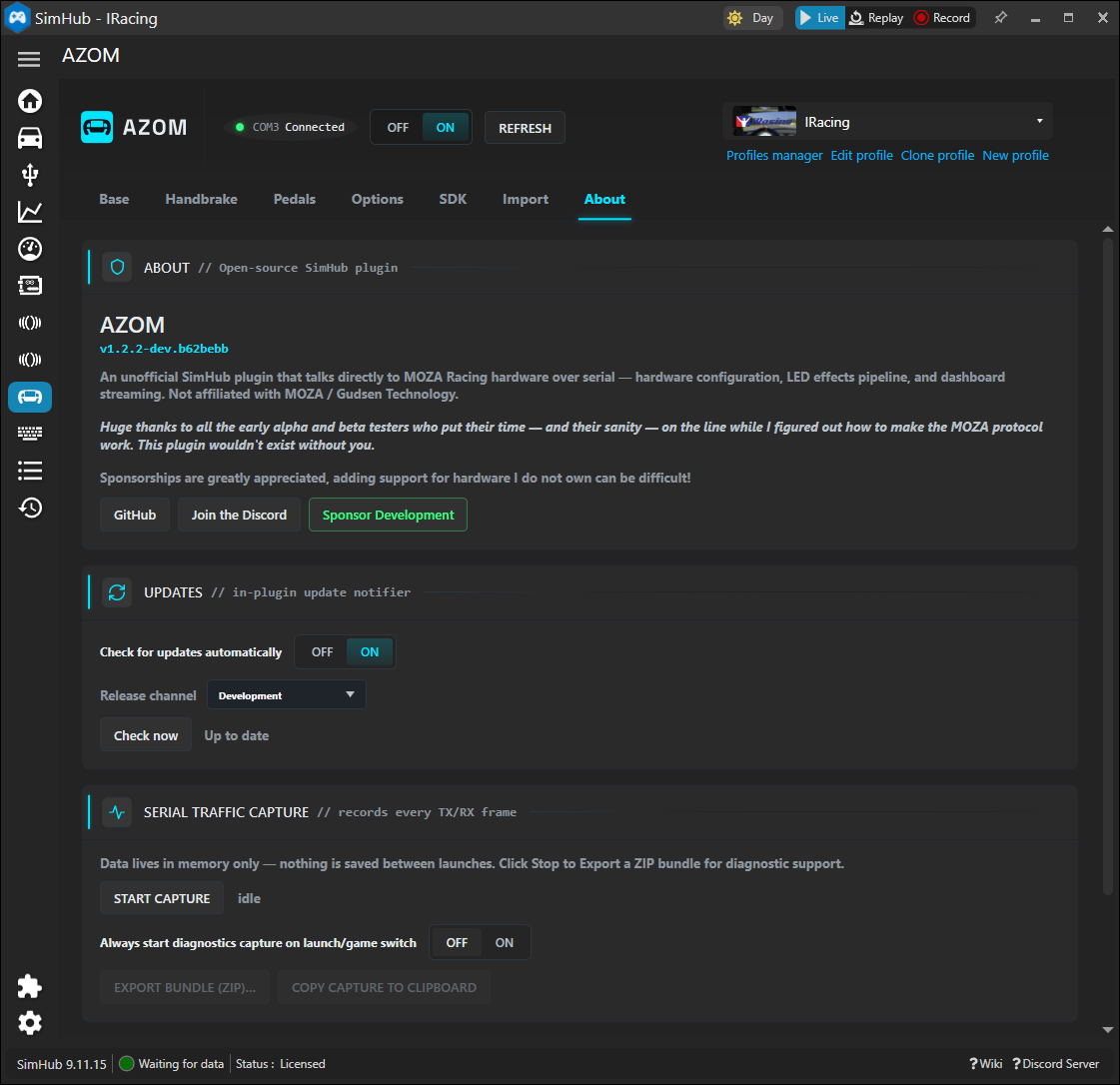Open the Discord Server link
Viewport: 1120px width, 1085px height.
click(x=1056, y=1064)
